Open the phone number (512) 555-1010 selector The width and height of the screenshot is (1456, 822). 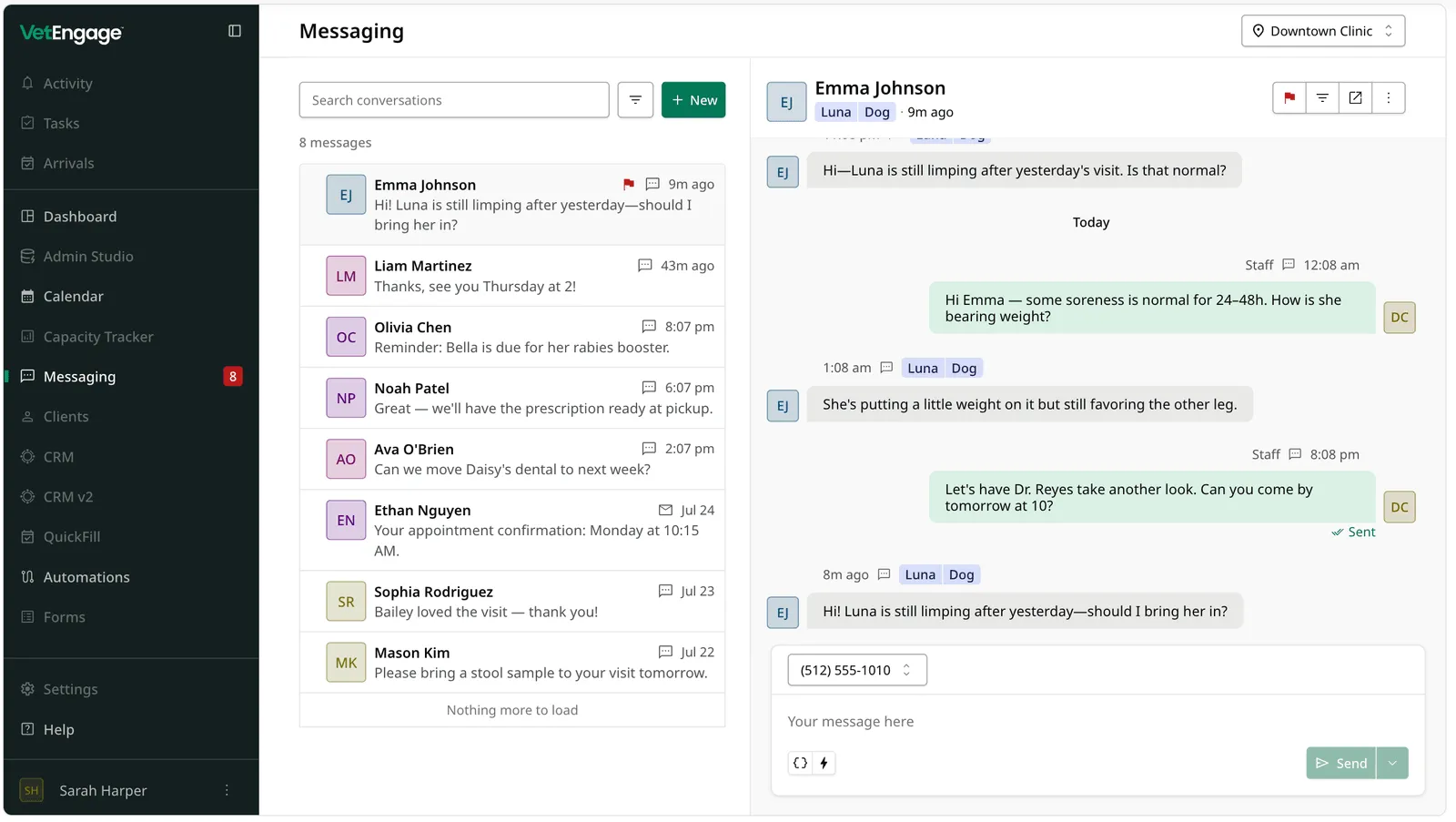857,670
